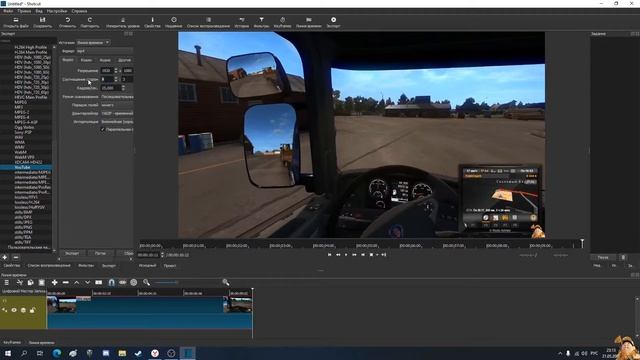
Task: Zoom in the timeline with magnifier
Action: click(x=225, y=282)
